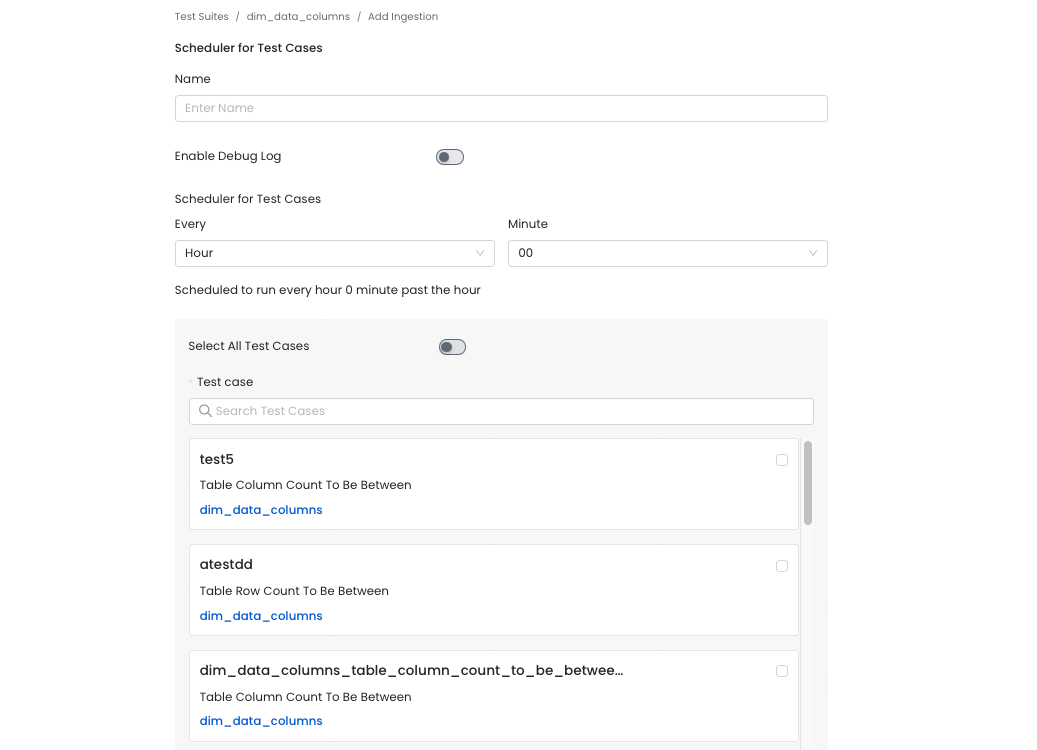This screenshot has height=750, width=1037.
Task: Open dim_data_columns link under test5
Action: [261, 510]
